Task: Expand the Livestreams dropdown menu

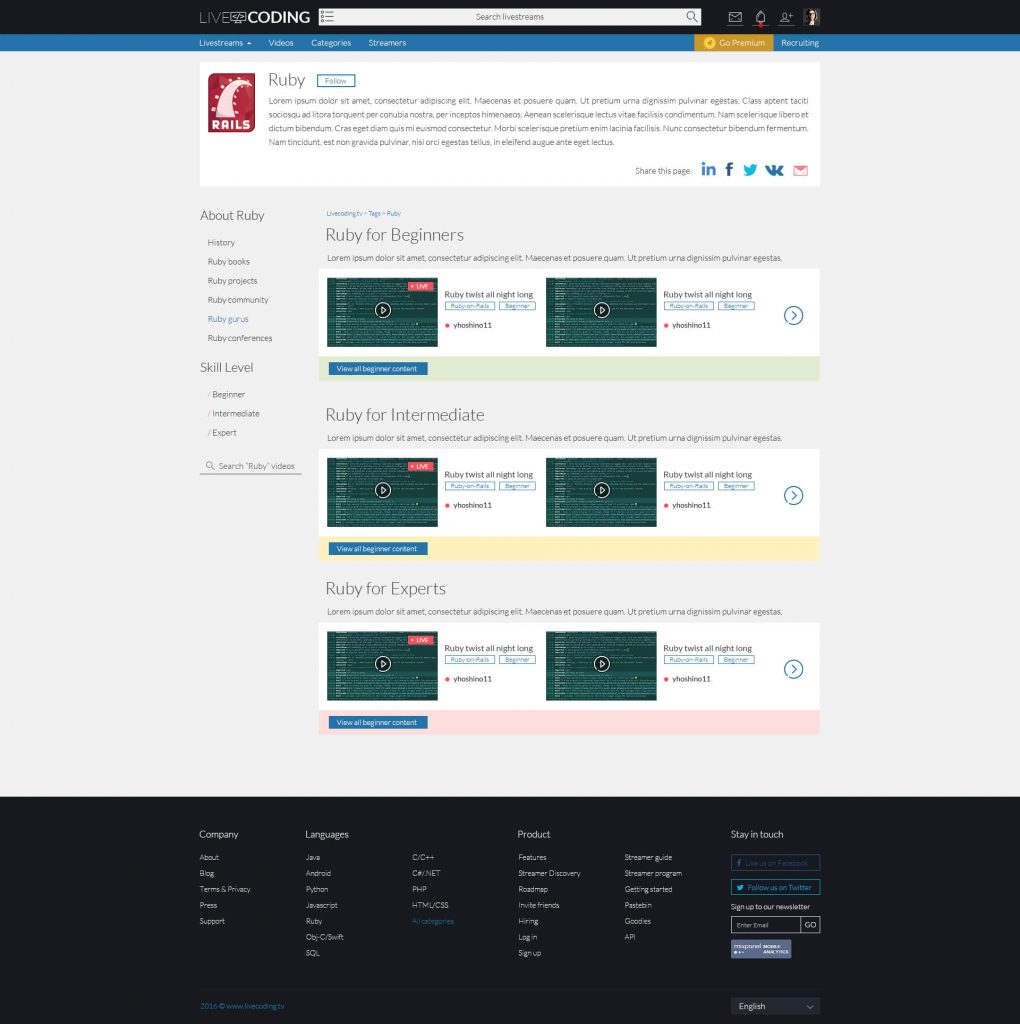Action: pyautogui.click(x=221, y=43)
